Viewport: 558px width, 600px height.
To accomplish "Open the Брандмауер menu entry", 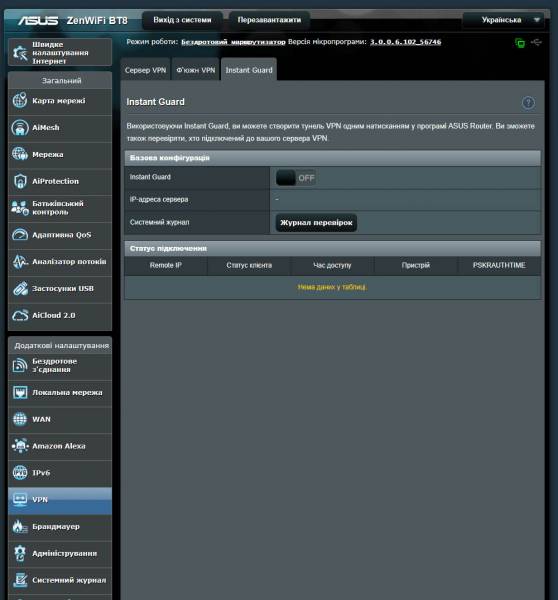I will 60,527.
